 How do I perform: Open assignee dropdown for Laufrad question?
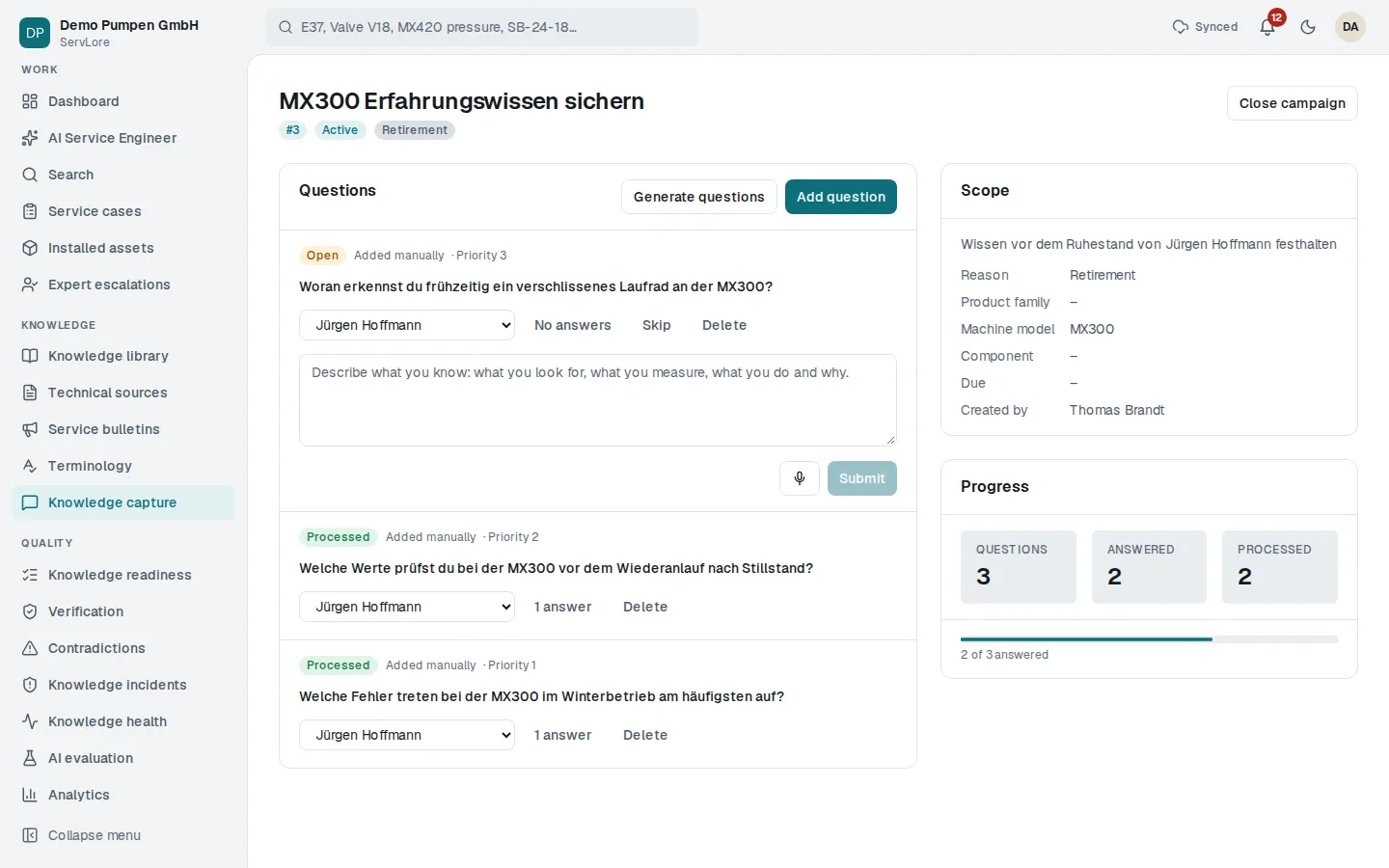coord(407,325)
